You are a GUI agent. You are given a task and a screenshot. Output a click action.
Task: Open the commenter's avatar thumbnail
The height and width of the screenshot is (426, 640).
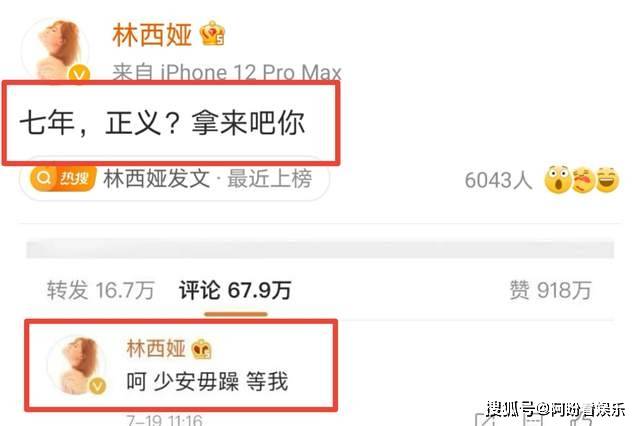click(77, 365)
